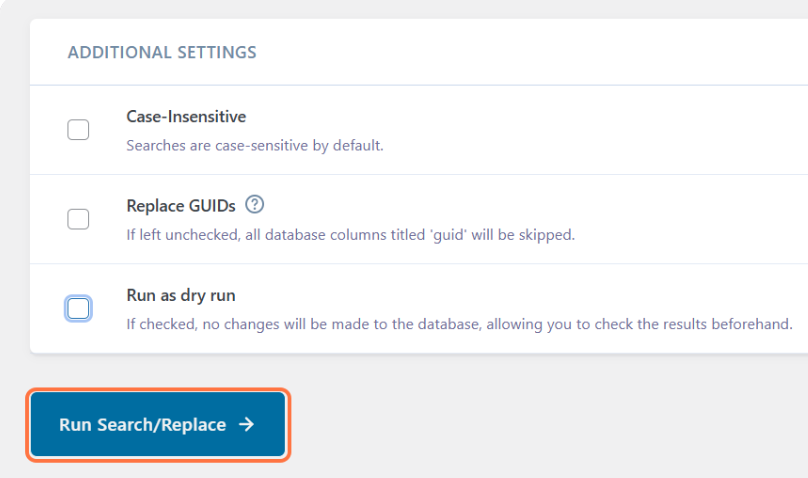Tick the Replace GUIDs checkbox
This screenshot has width=808, height=478.
point(78,219)
